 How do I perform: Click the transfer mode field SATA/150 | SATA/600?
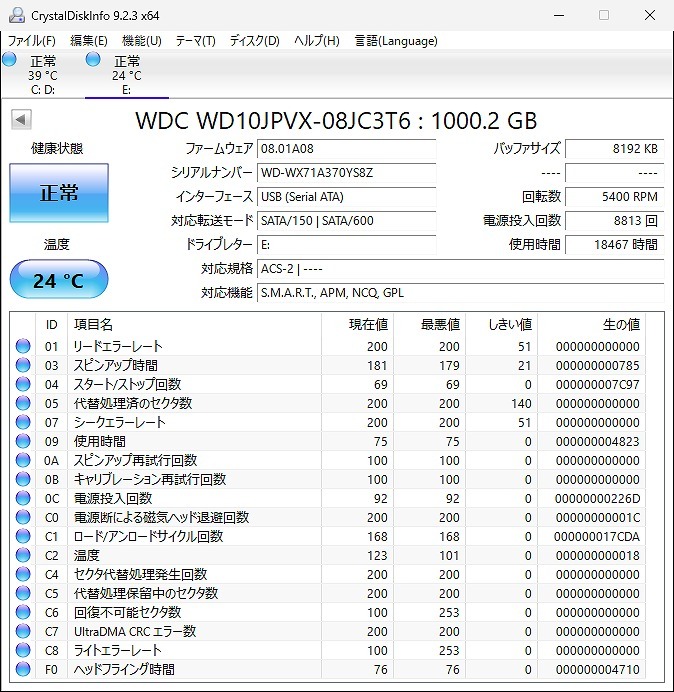click(x=346, y=220)
